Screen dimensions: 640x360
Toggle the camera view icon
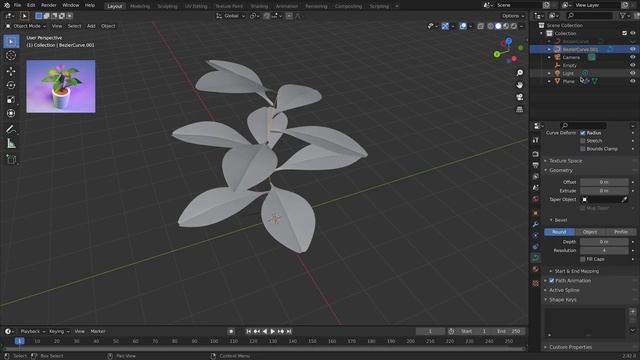pos(520,97)
